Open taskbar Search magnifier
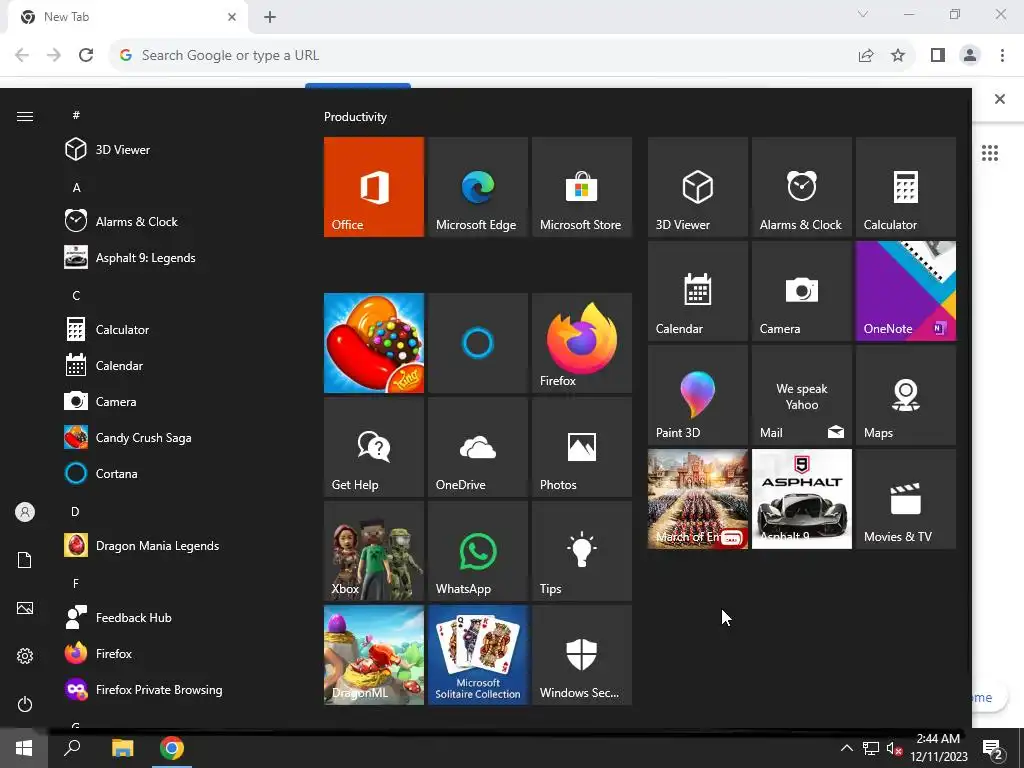The height and width of the screenshot is (768, 1024). [x=72, y=748]
